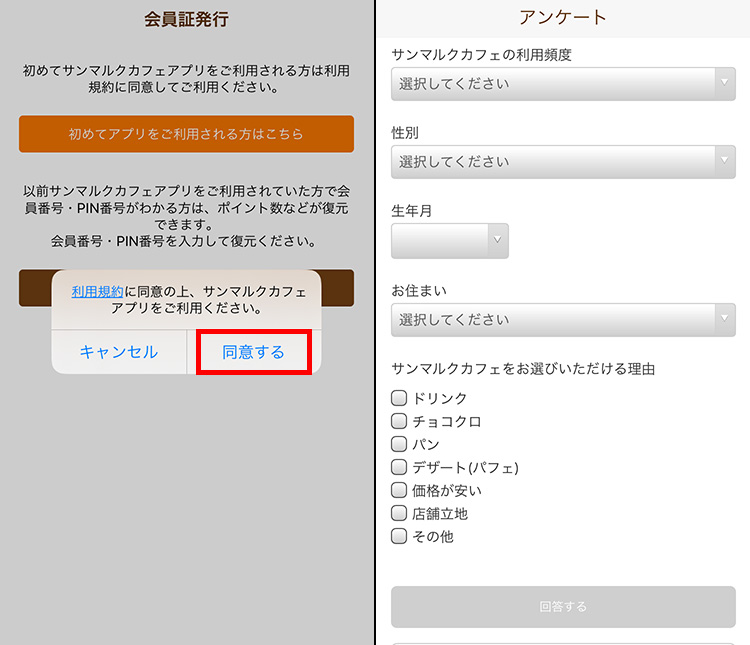
Task: Check the 店舗立地 checkbox
Action: [399, 513]
